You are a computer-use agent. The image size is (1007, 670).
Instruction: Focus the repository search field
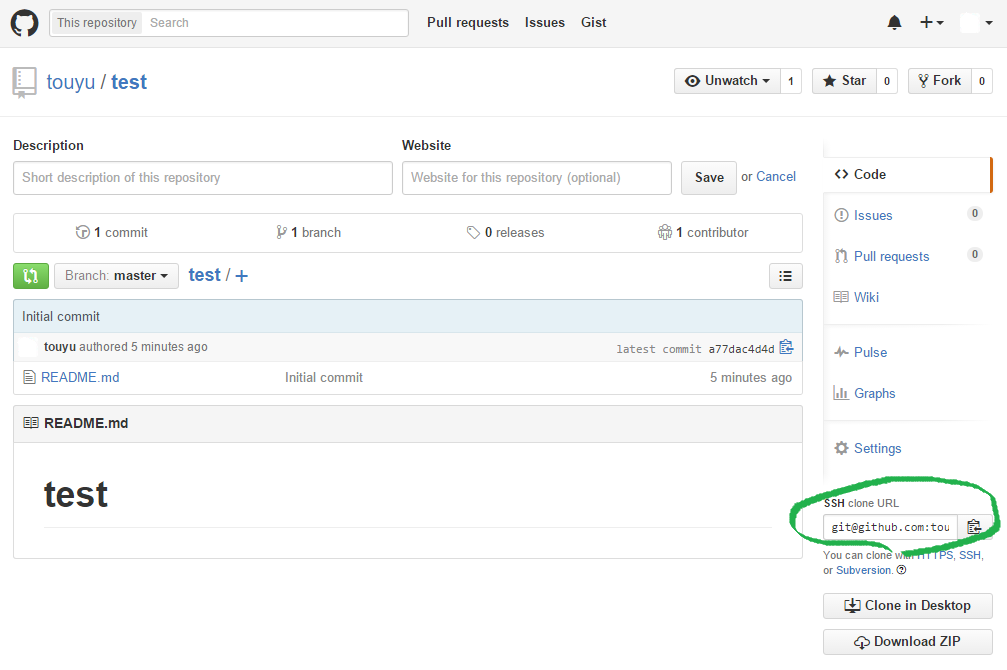276,23
